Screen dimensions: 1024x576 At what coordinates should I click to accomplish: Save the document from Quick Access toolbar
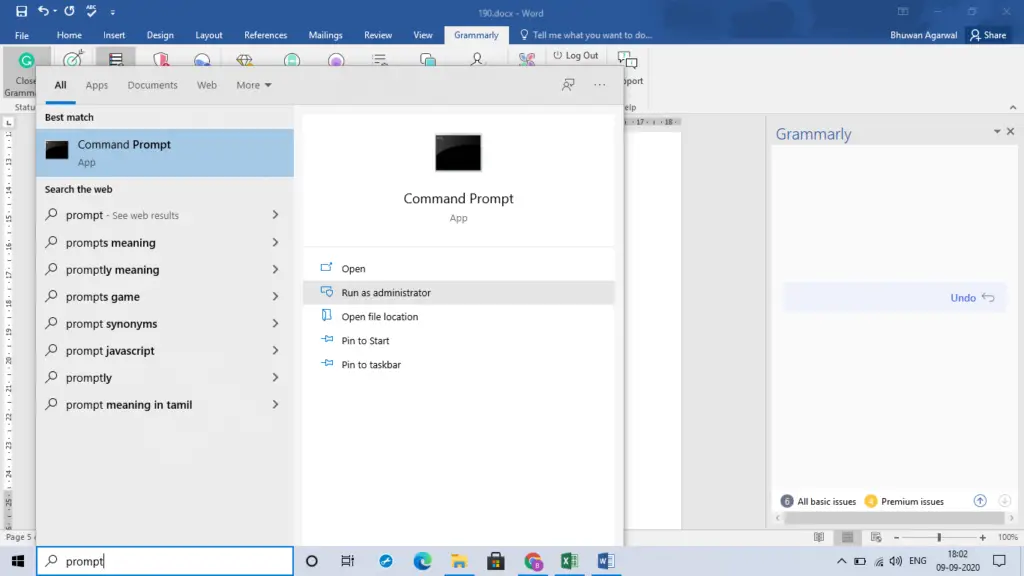21,11
